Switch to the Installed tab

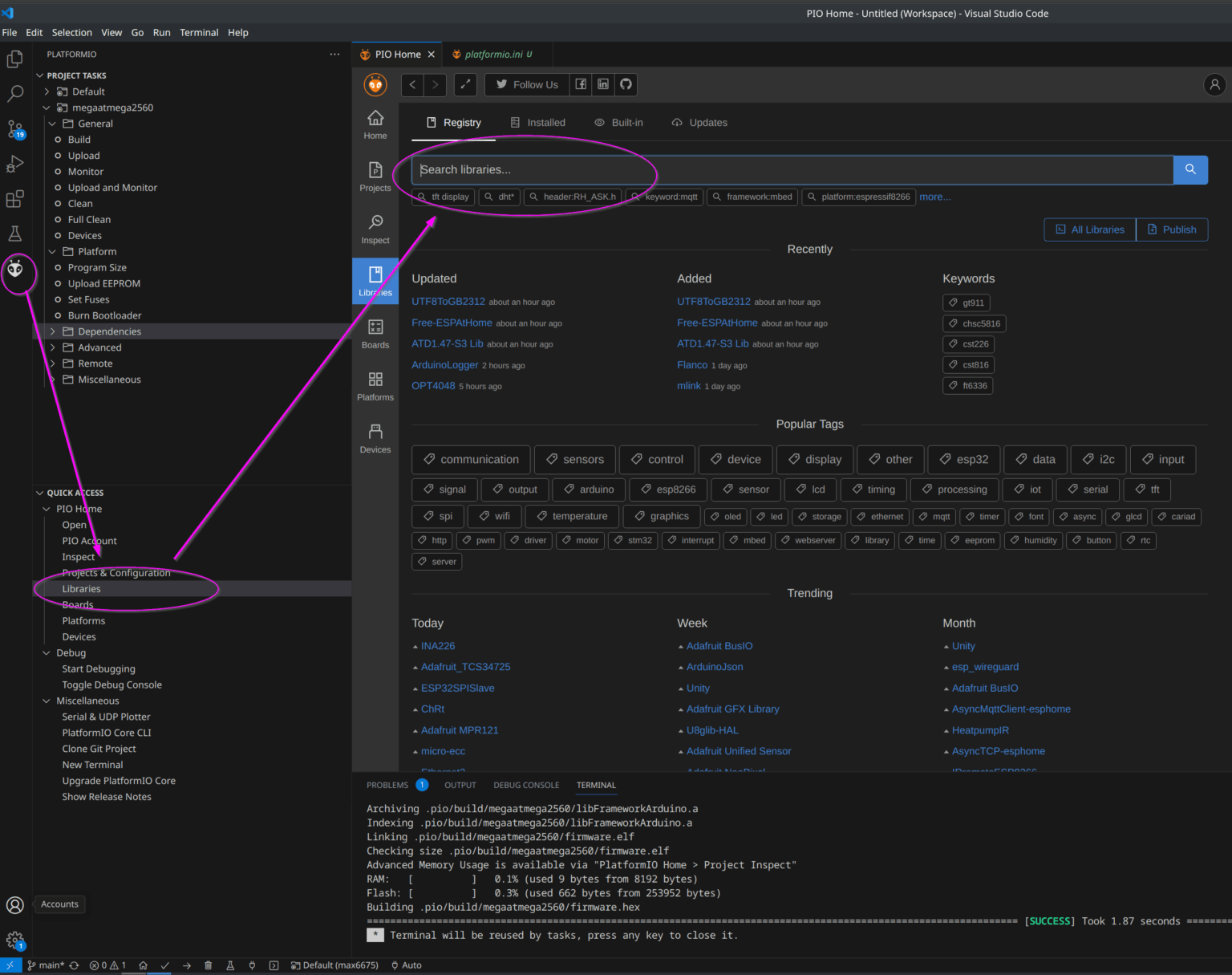(545, 122)
